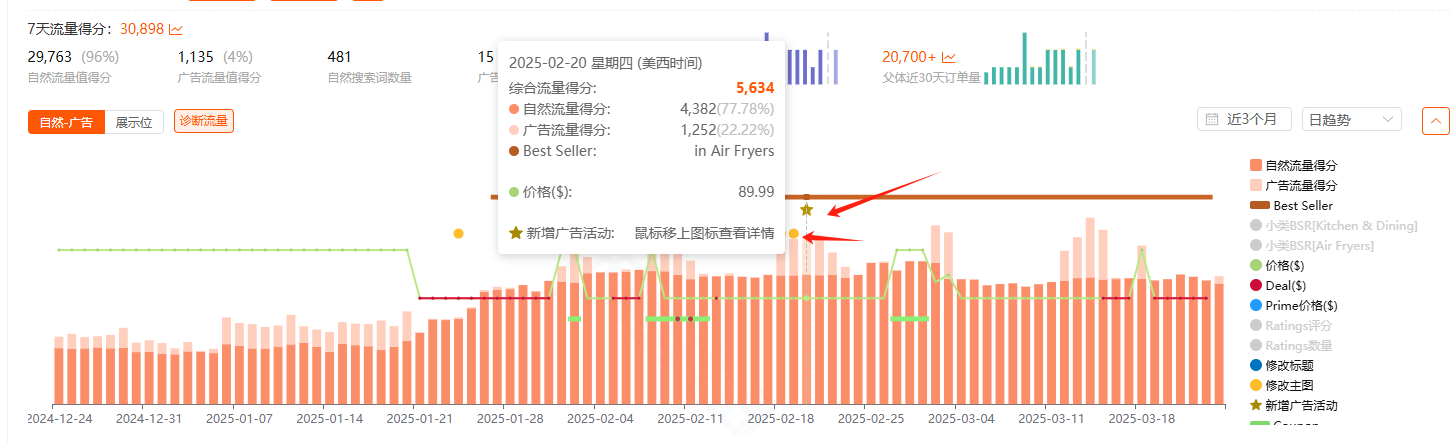Toggle 修改标题 legend entry
Image resolution: width=1452 pixels, height=442 pixels.
[1281, 365]
